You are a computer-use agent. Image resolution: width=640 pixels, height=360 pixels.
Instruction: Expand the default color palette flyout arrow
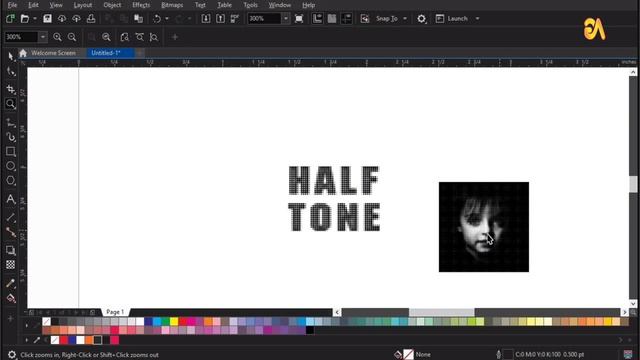[x=27, y=326]
